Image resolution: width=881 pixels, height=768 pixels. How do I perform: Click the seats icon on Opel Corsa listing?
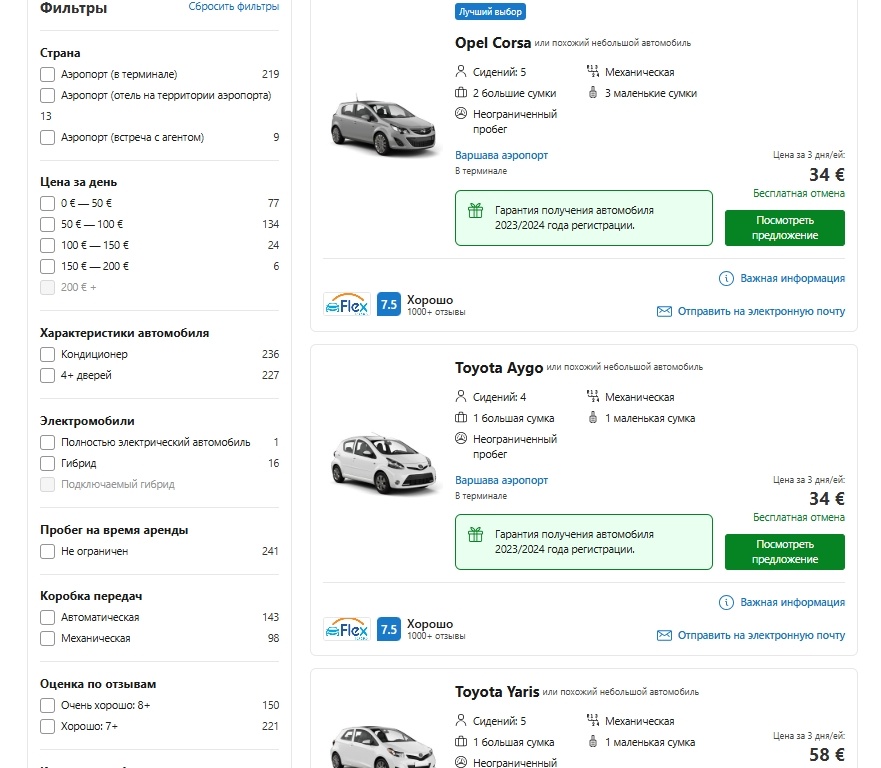pyautogui.click(x=459, y=71)
